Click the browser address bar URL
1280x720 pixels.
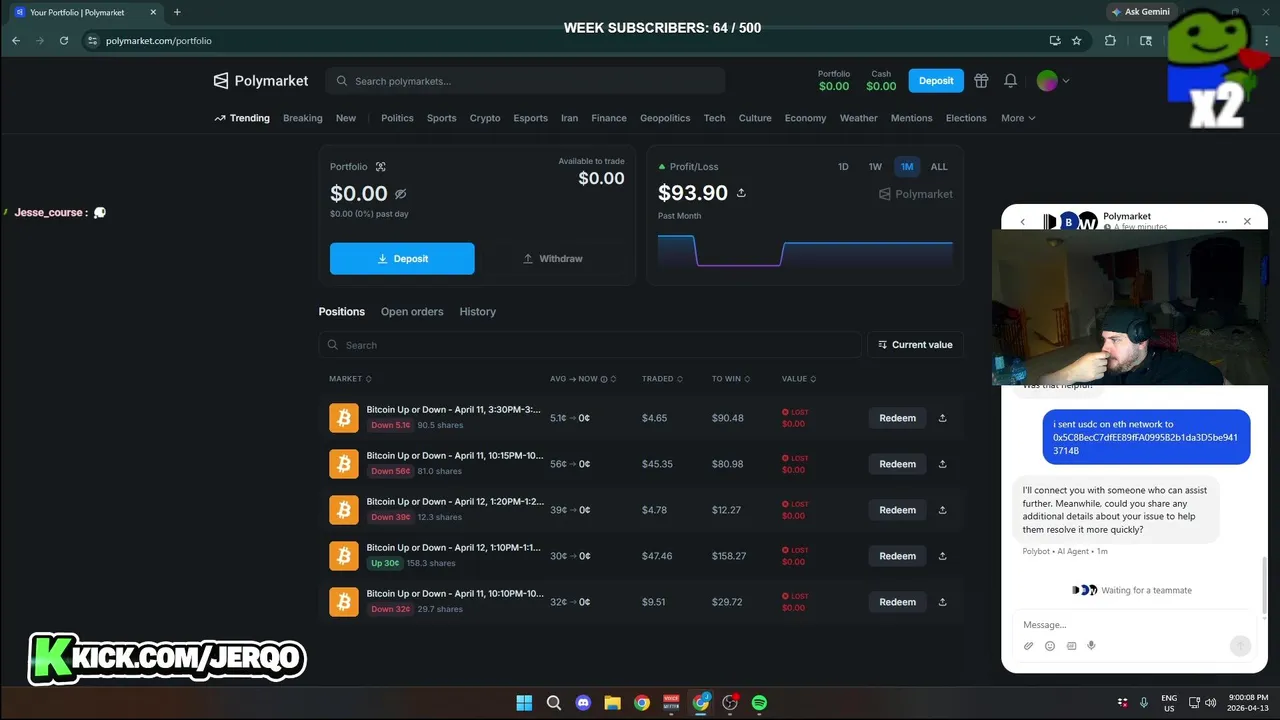[159, 41]
